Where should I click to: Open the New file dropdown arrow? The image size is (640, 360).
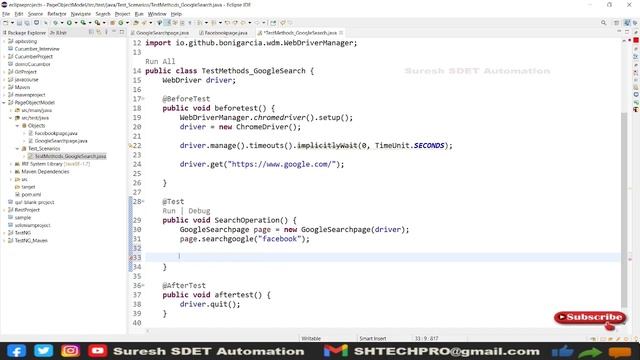12,23
